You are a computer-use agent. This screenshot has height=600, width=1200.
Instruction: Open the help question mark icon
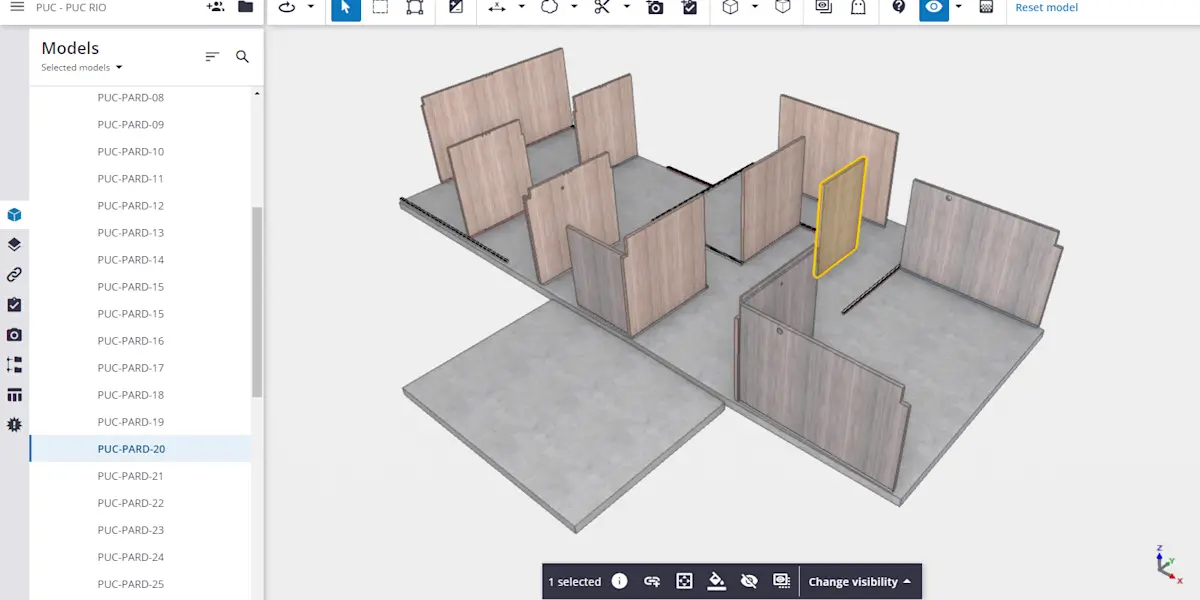898,8
